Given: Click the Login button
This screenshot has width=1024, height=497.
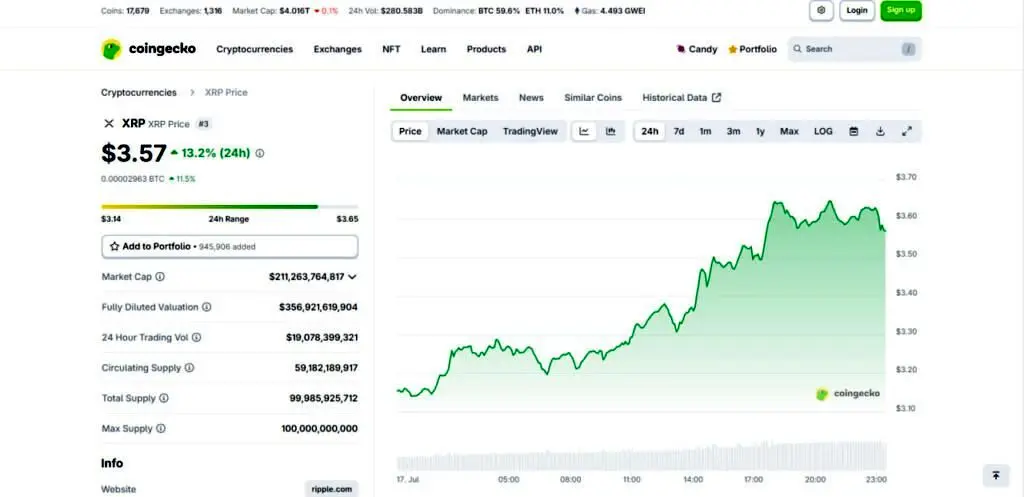Looking at the screenshot, I should pos(857,10).
